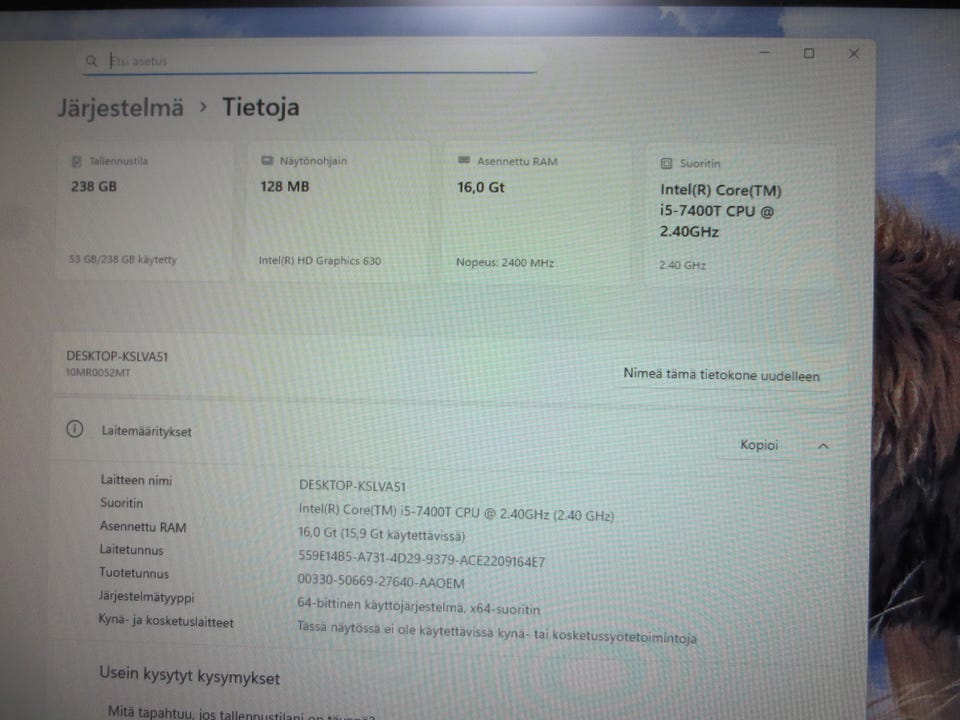960x720 pixels.
Task: Open the Mitä tapahtuu, jos tallennustilani question
Action: 241,713
